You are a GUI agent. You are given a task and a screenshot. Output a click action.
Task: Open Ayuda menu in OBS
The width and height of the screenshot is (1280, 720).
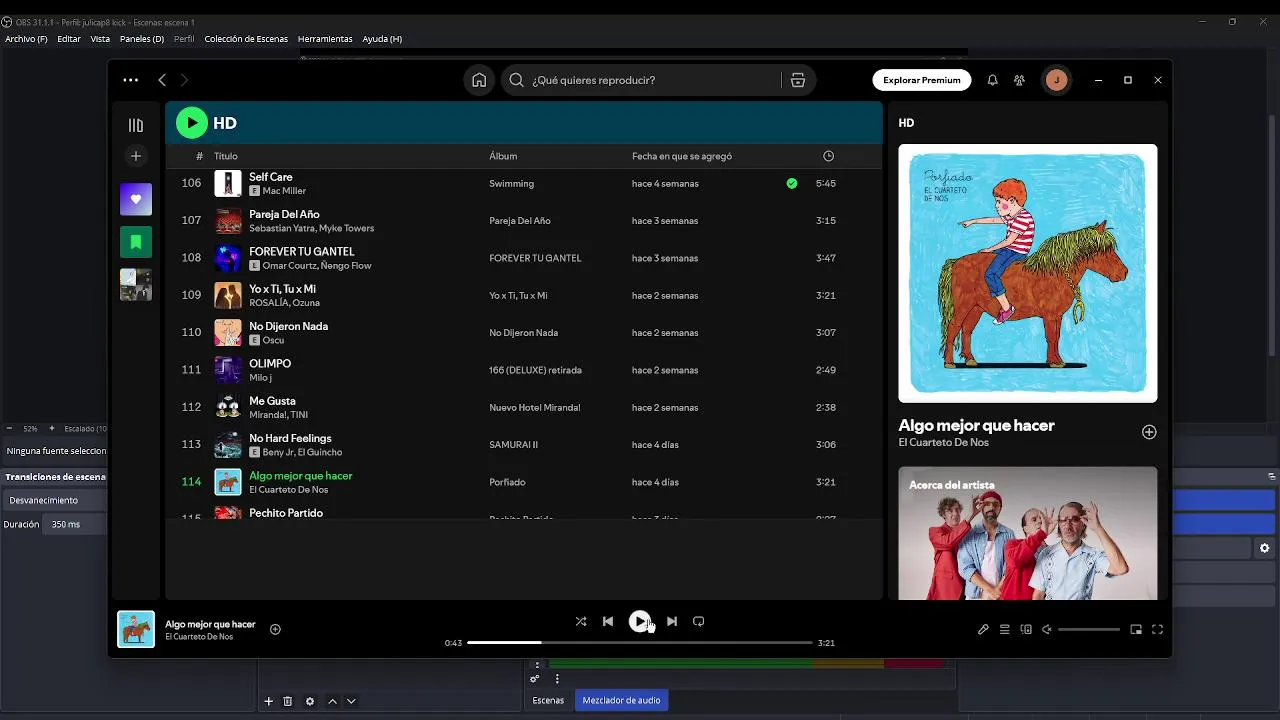[x=382, y=39]
